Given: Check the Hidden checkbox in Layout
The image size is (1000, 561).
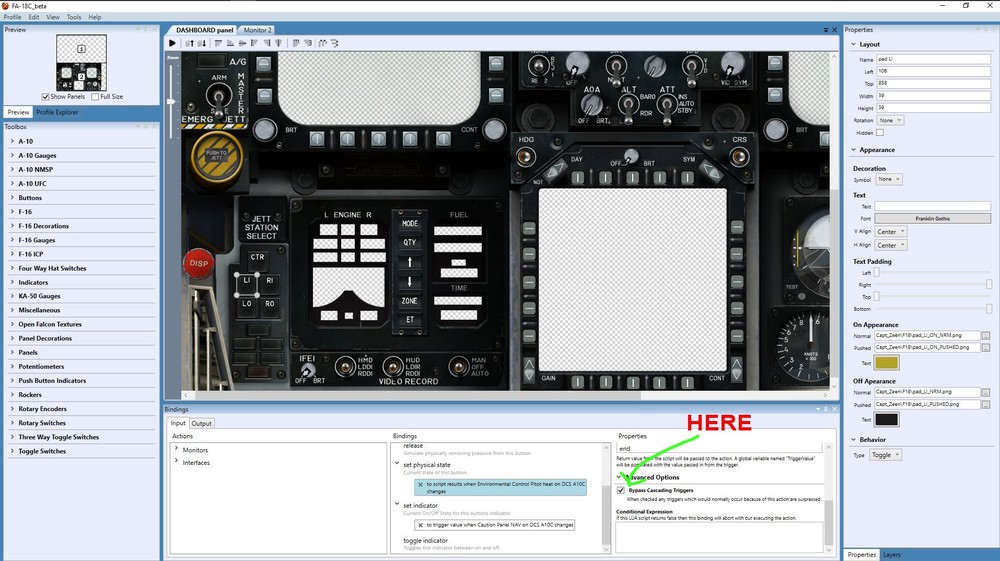Looking at the screenshot, I should 880,133.
